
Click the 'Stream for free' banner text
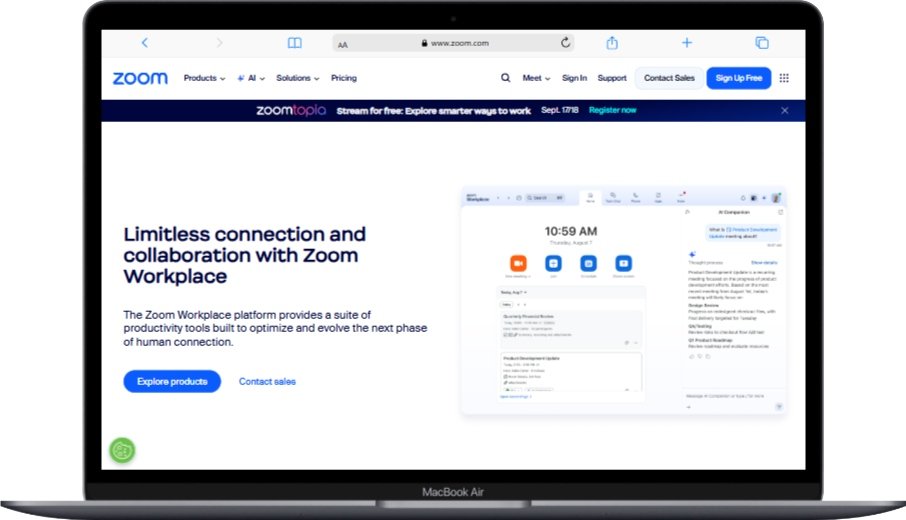click(x=433, y=111)
